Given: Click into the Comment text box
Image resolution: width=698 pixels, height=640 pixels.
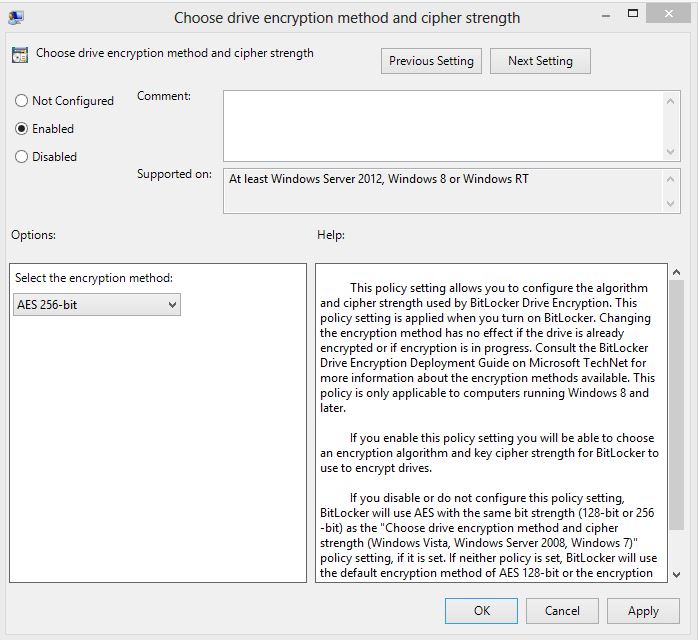Looking at the screenshot, I should coord(443,126).
